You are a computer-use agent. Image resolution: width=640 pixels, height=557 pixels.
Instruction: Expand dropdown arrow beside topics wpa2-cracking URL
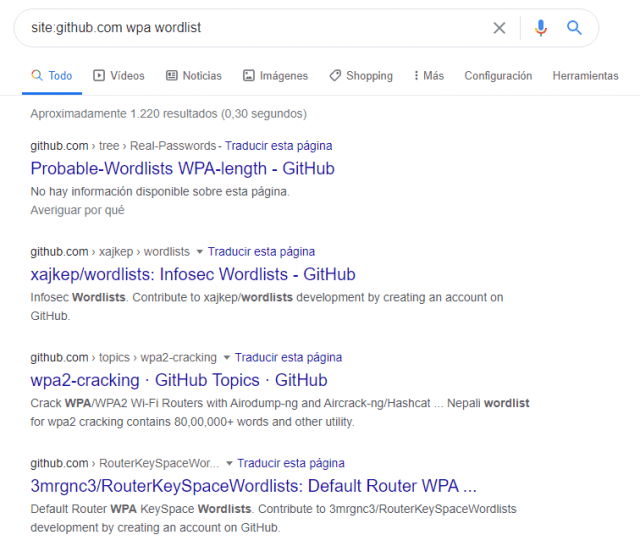coord(226,358)
